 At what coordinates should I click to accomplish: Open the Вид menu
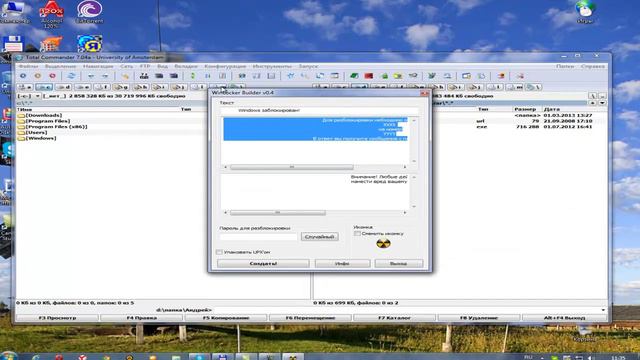pyautogui.click(x=162, y=66)
